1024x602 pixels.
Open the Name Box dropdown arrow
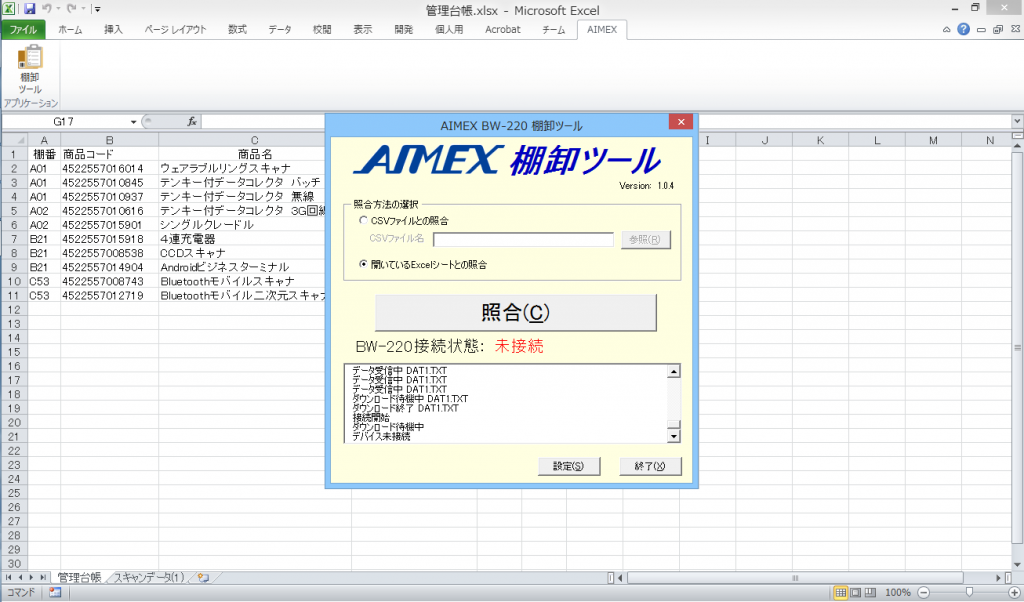click(x=133, y=121)
